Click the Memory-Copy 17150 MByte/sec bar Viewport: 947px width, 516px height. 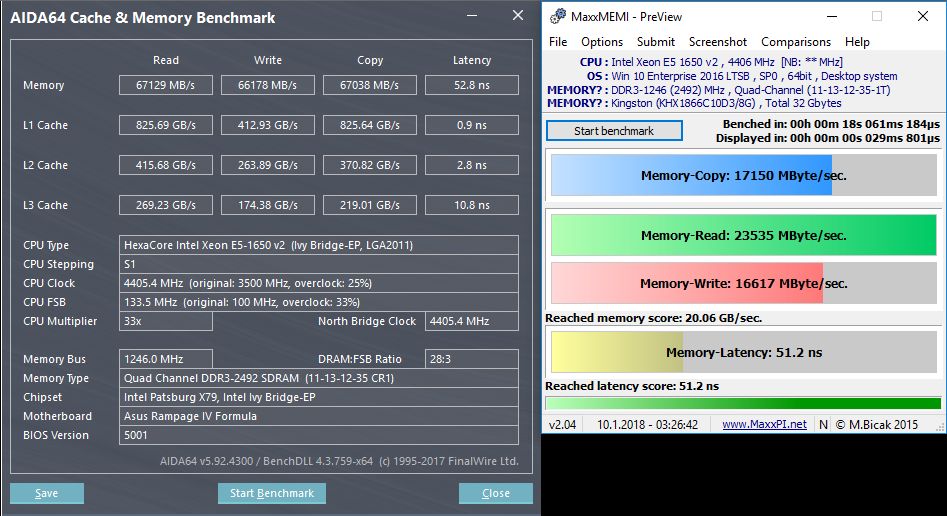pos(743,175)
